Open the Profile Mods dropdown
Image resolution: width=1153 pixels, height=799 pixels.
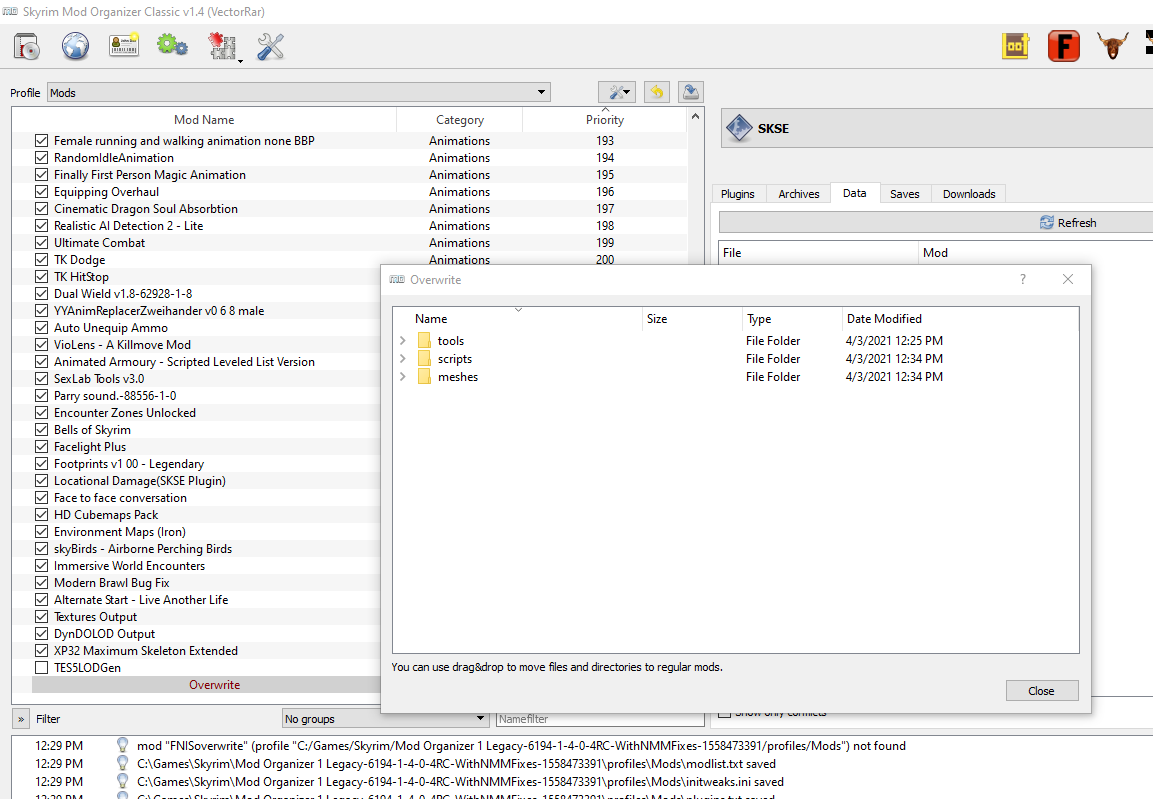click(x=299, y=93)
